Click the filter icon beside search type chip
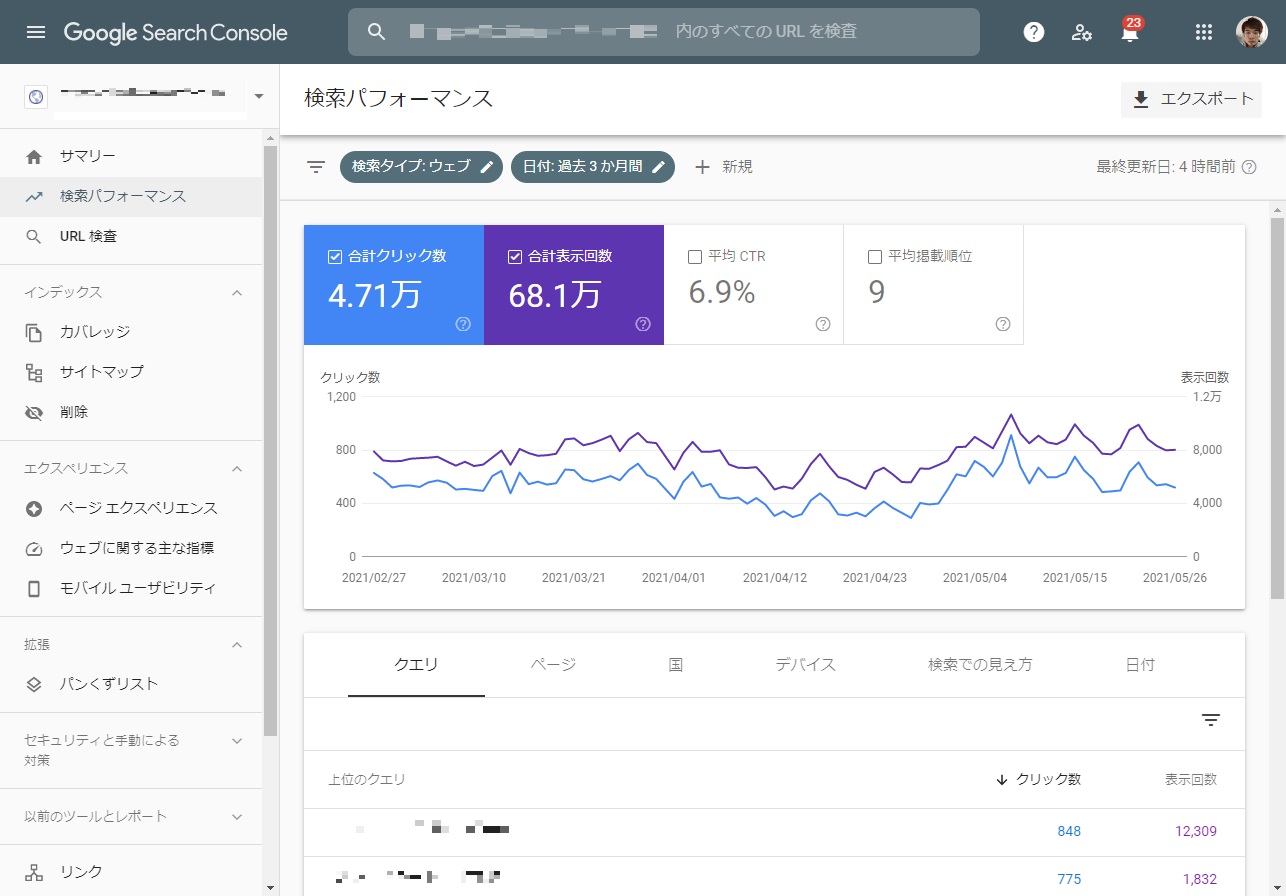Screen dimensions: 1286x896 (x=316, y=167)
